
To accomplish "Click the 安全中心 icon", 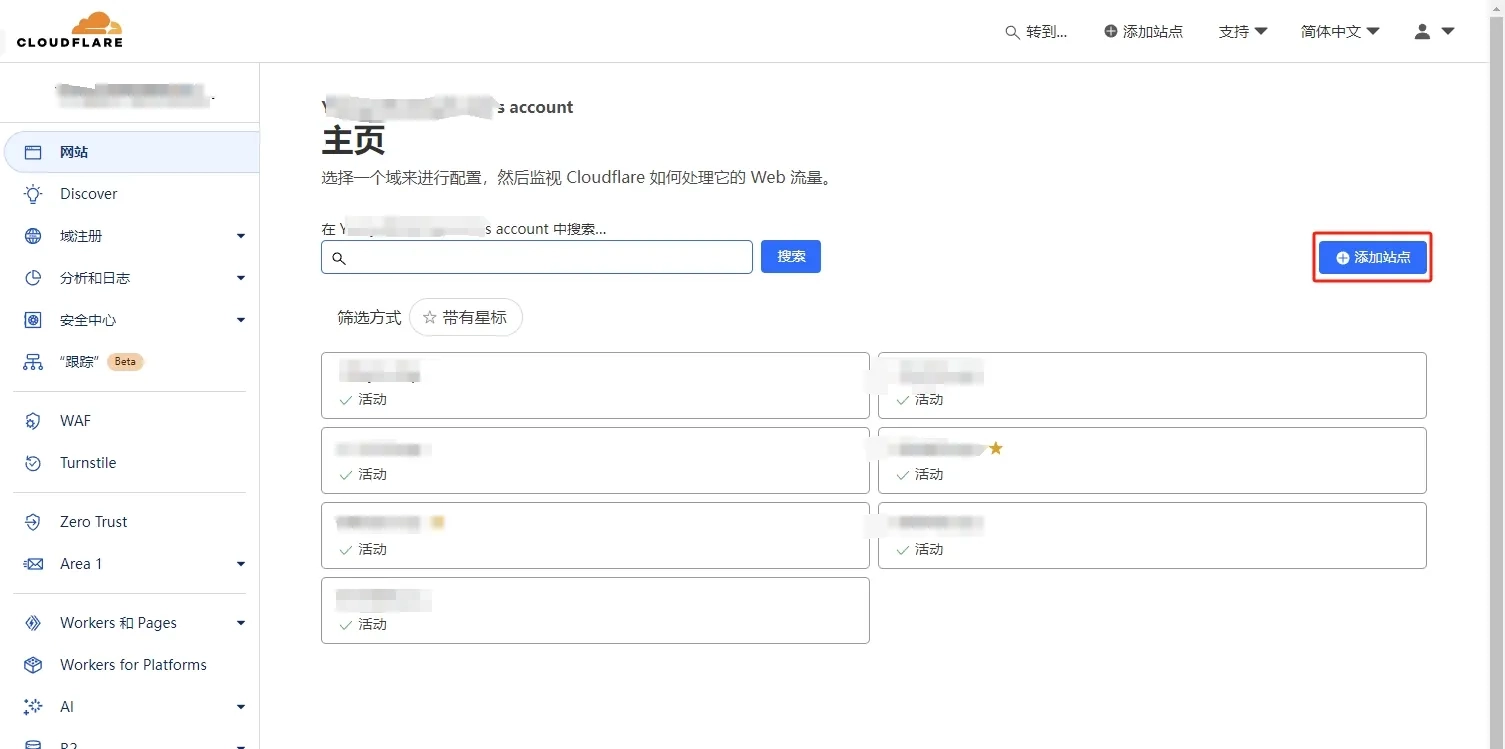I will pos(33,320).
